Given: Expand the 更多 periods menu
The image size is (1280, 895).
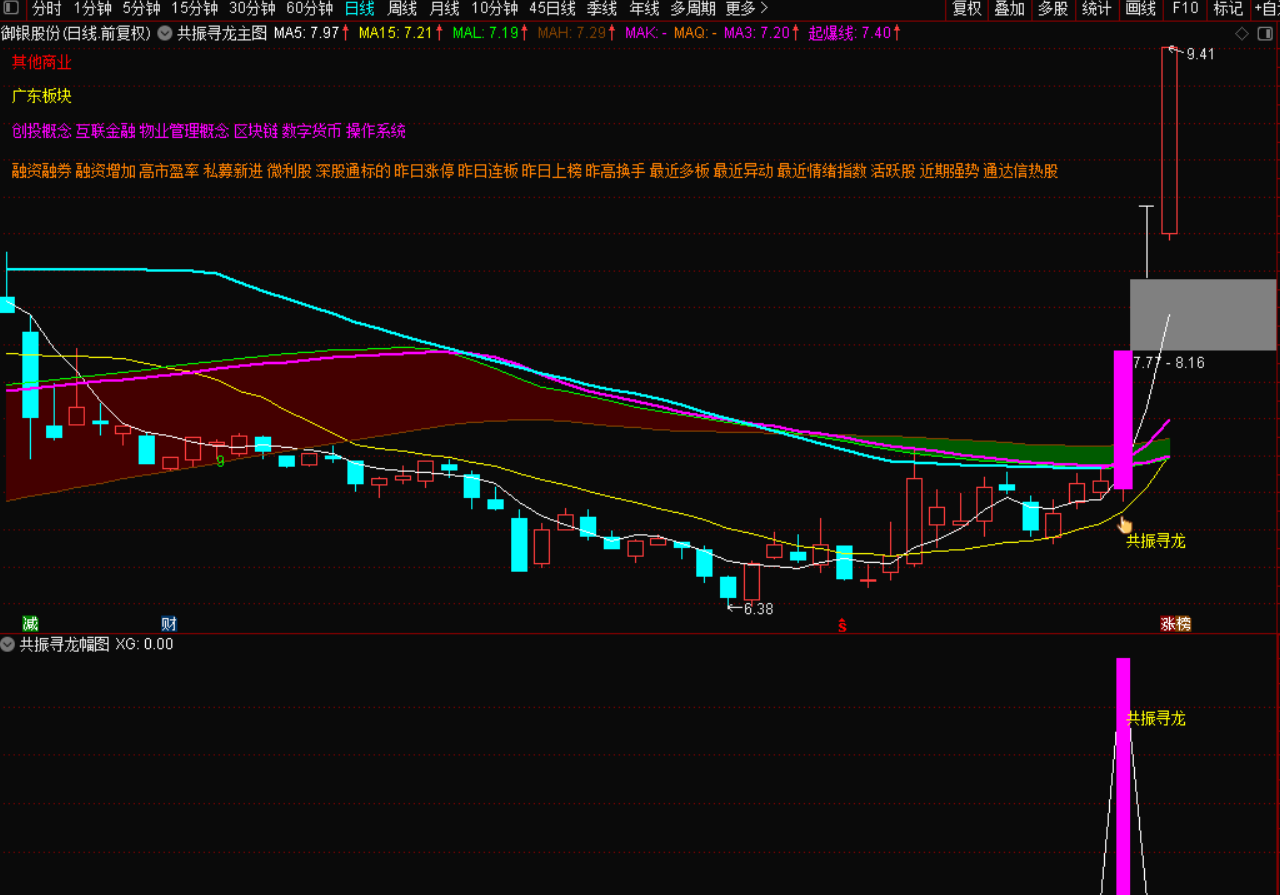Looking at the screenshot, I should tap(746, 9).
